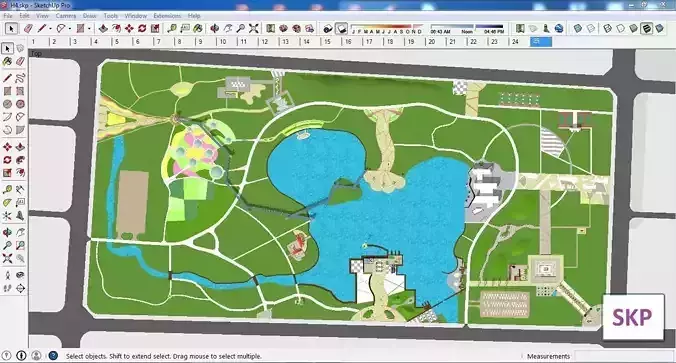Pick the Protractor tool
Viewport: 676px width, 363px height.
(7, 203)
